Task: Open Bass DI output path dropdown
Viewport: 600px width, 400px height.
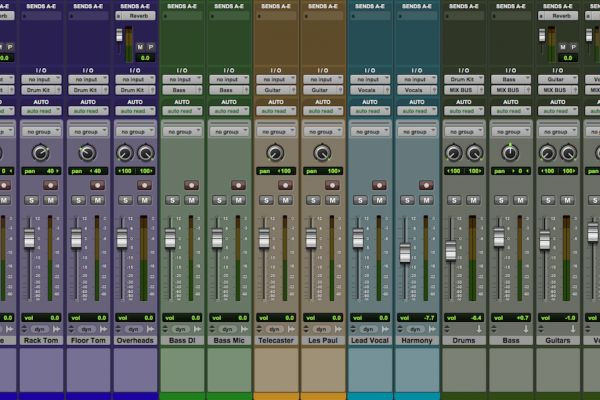Action: pyautogui.click(x=182, y=90)
